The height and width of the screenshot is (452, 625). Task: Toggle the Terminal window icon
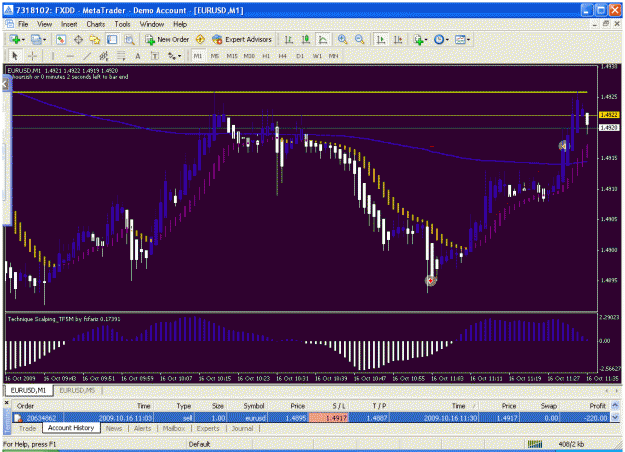pyautogui.click(x=112, y=39)
